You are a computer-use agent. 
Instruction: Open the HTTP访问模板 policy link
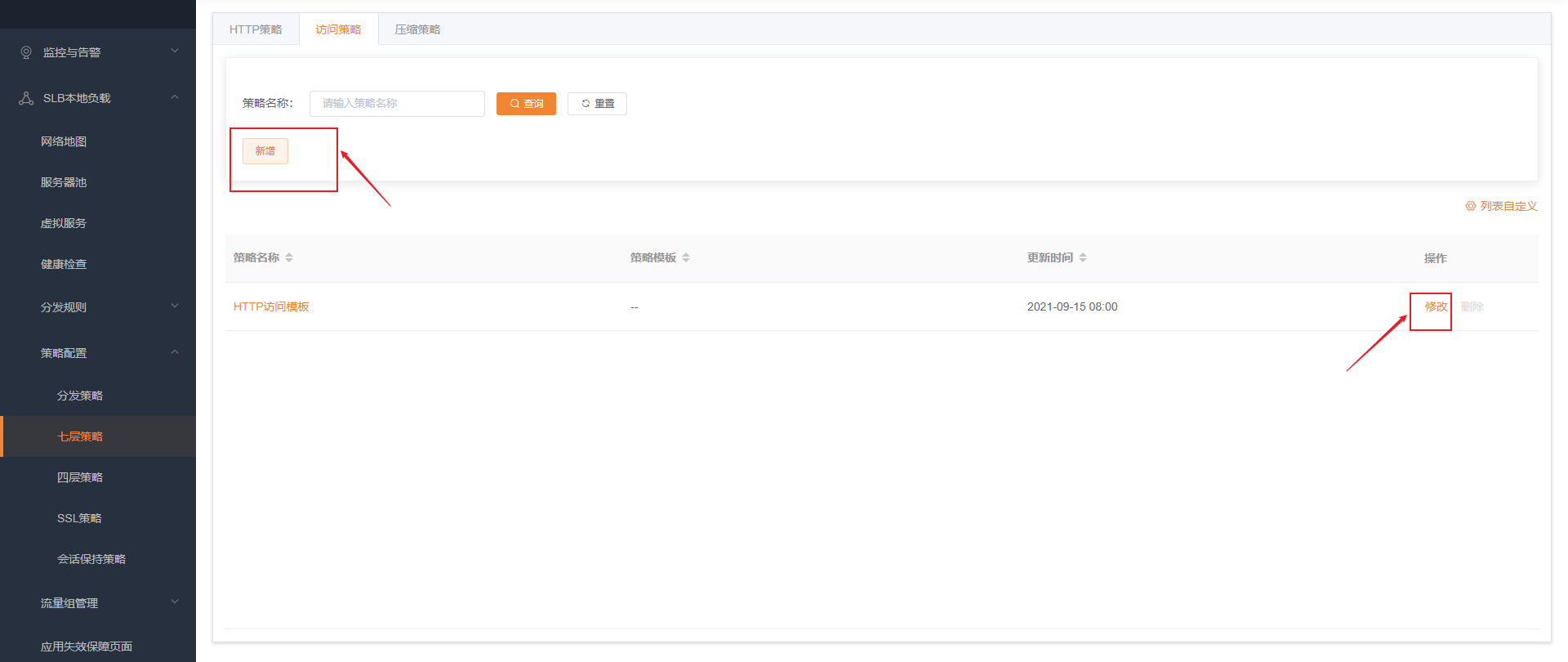271,306
